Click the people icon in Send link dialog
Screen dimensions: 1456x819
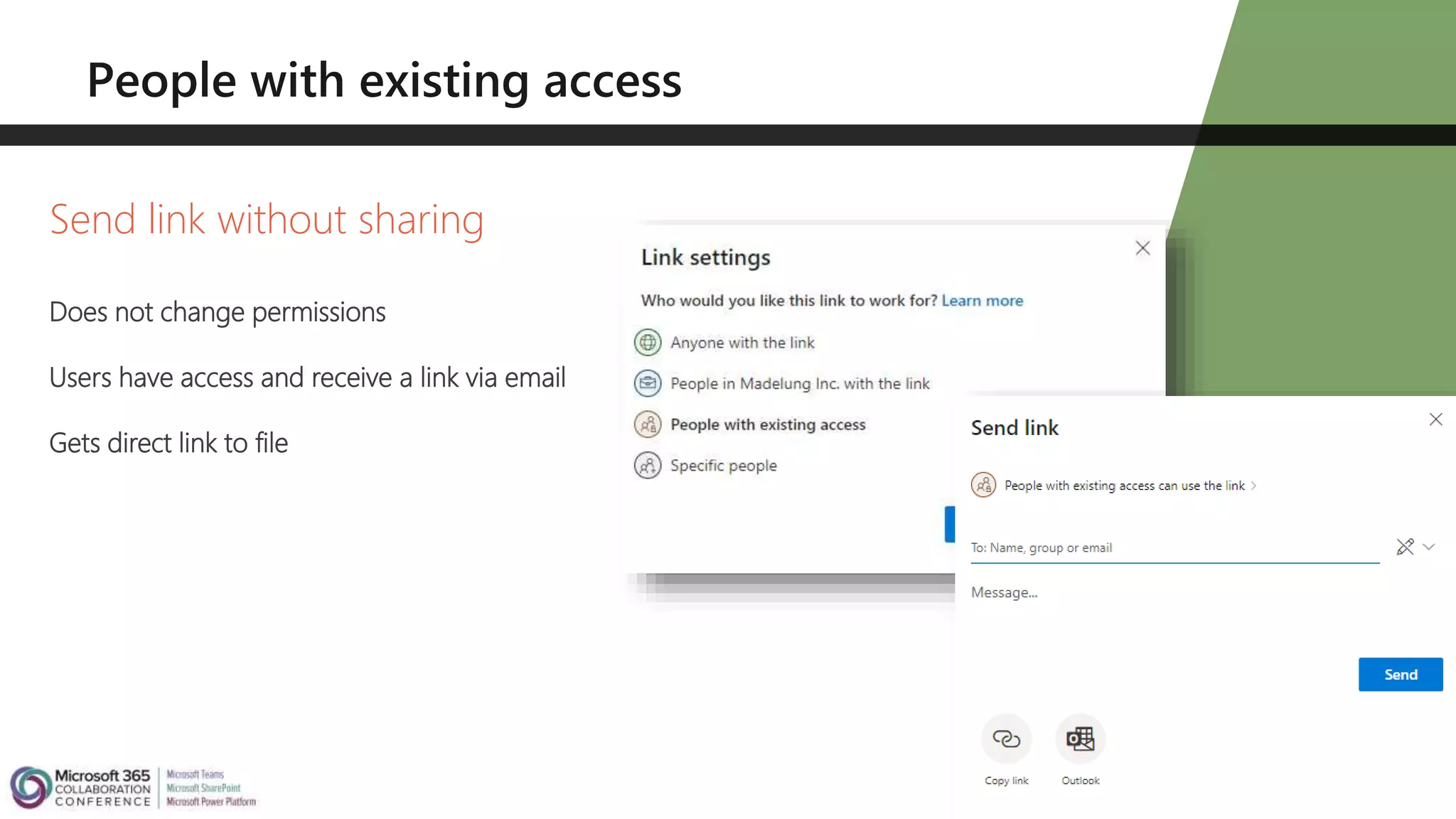983,486
